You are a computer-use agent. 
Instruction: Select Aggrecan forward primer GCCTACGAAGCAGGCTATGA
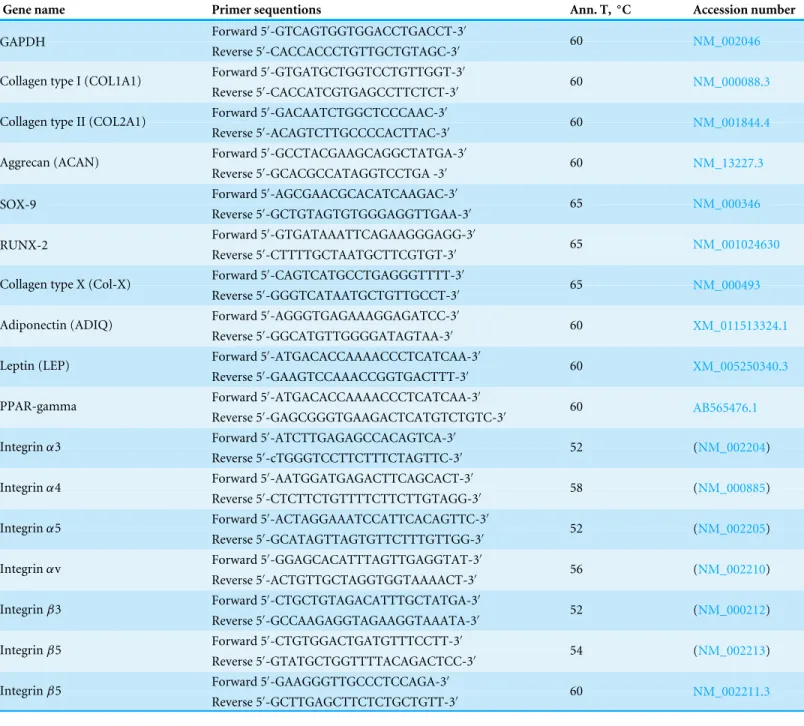tap(339, 153)
